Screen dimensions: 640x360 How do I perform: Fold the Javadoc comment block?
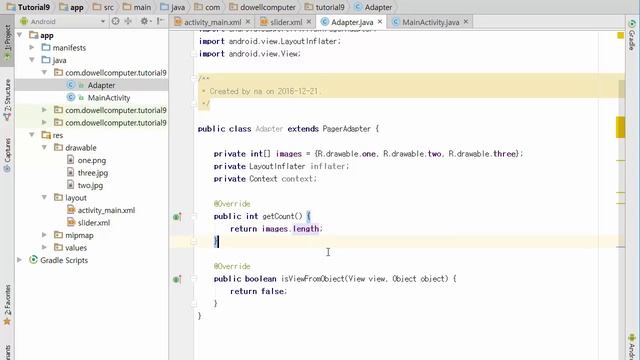pyautogui.click(x=194, y=79)
